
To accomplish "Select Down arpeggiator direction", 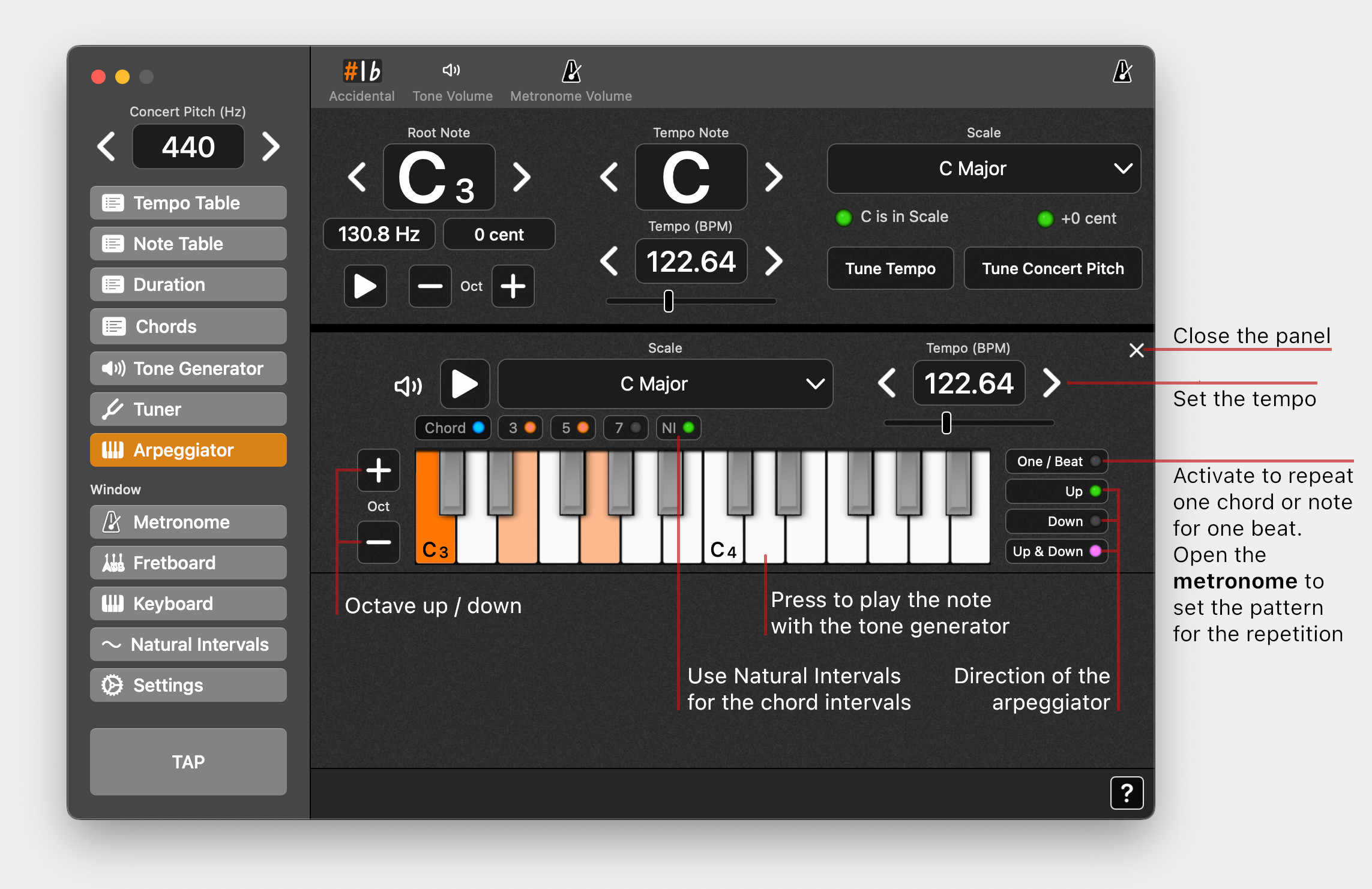I will pos(1057,521).
